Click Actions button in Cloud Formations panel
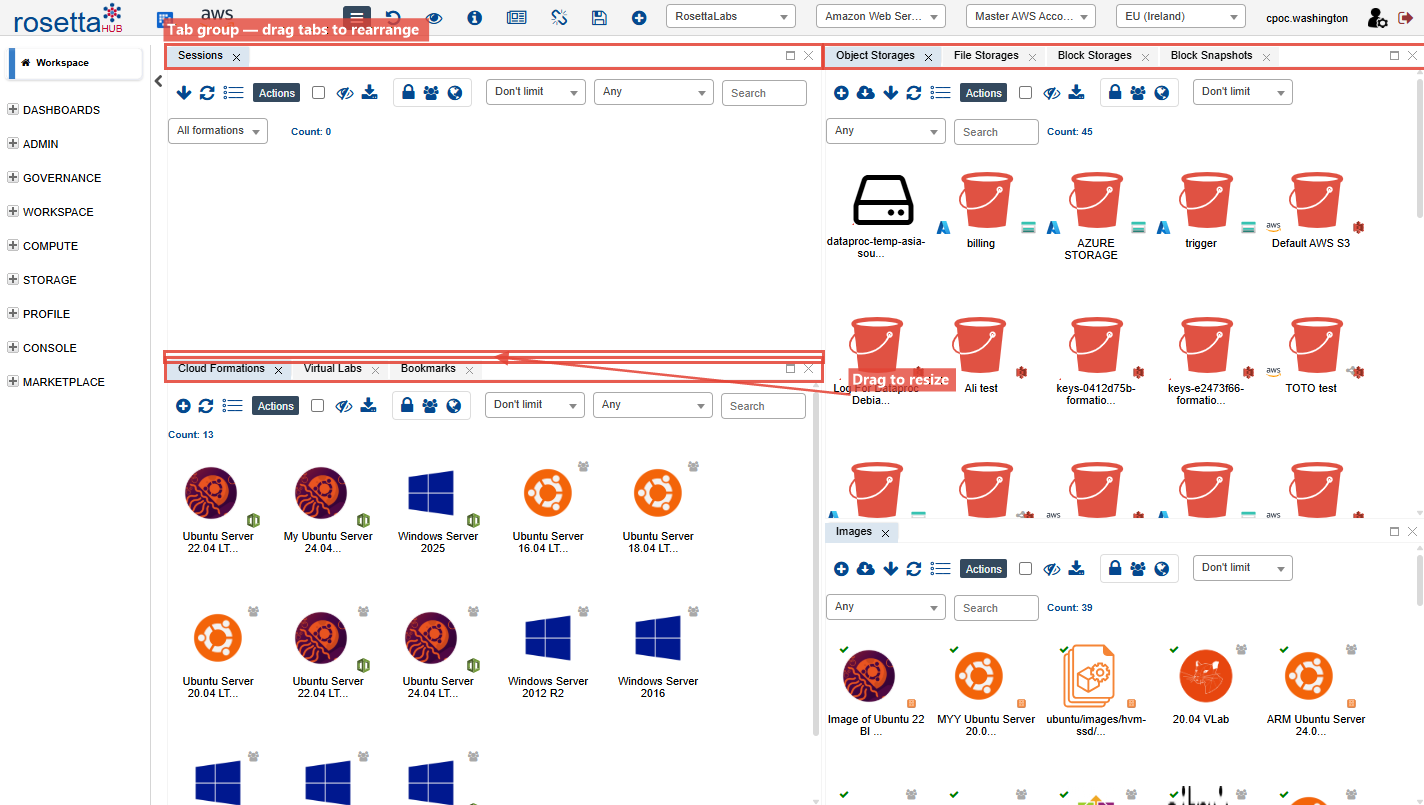 [x=276, y=406]
